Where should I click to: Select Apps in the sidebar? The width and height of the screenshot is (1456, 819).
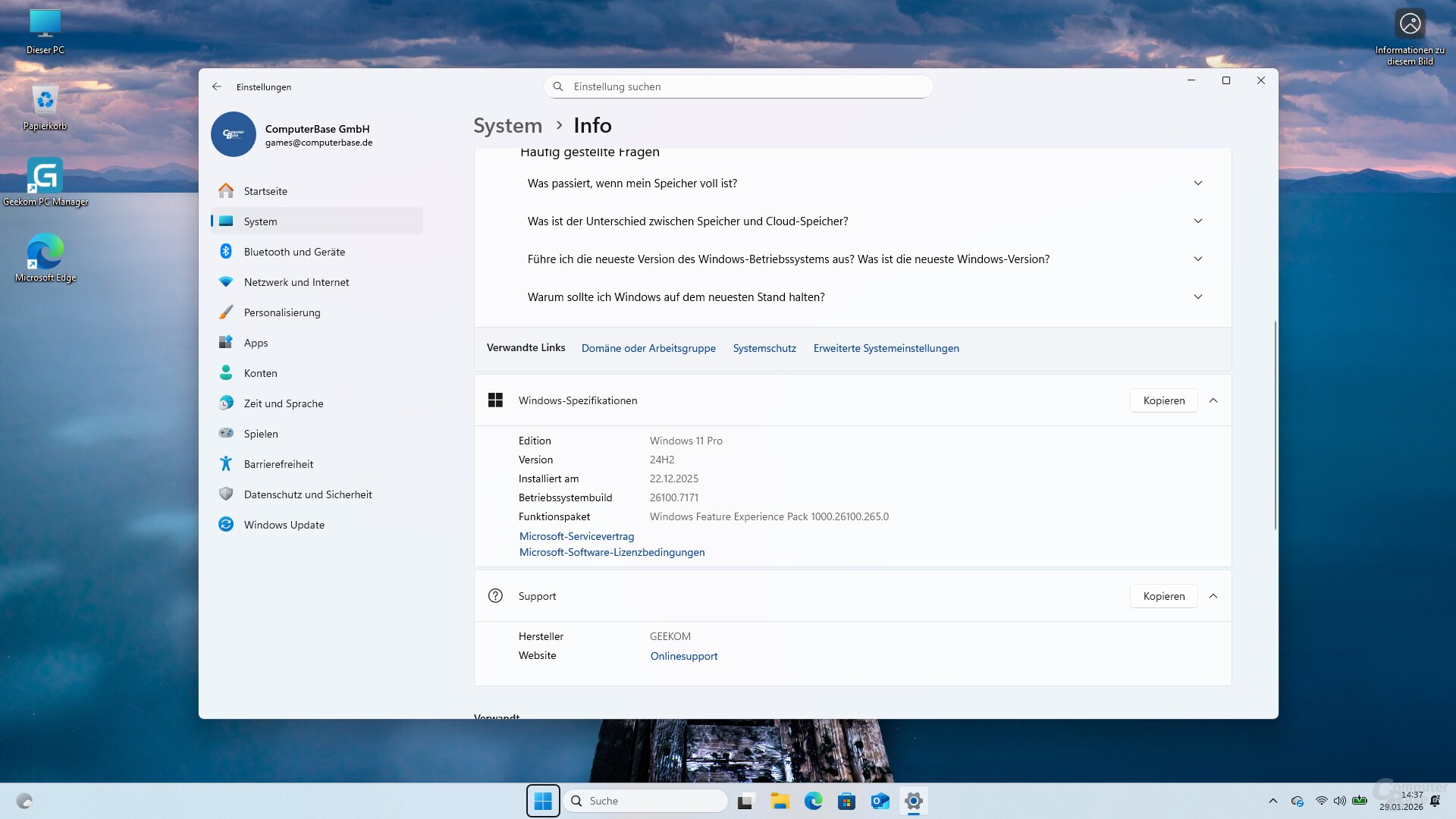(256, 342)
